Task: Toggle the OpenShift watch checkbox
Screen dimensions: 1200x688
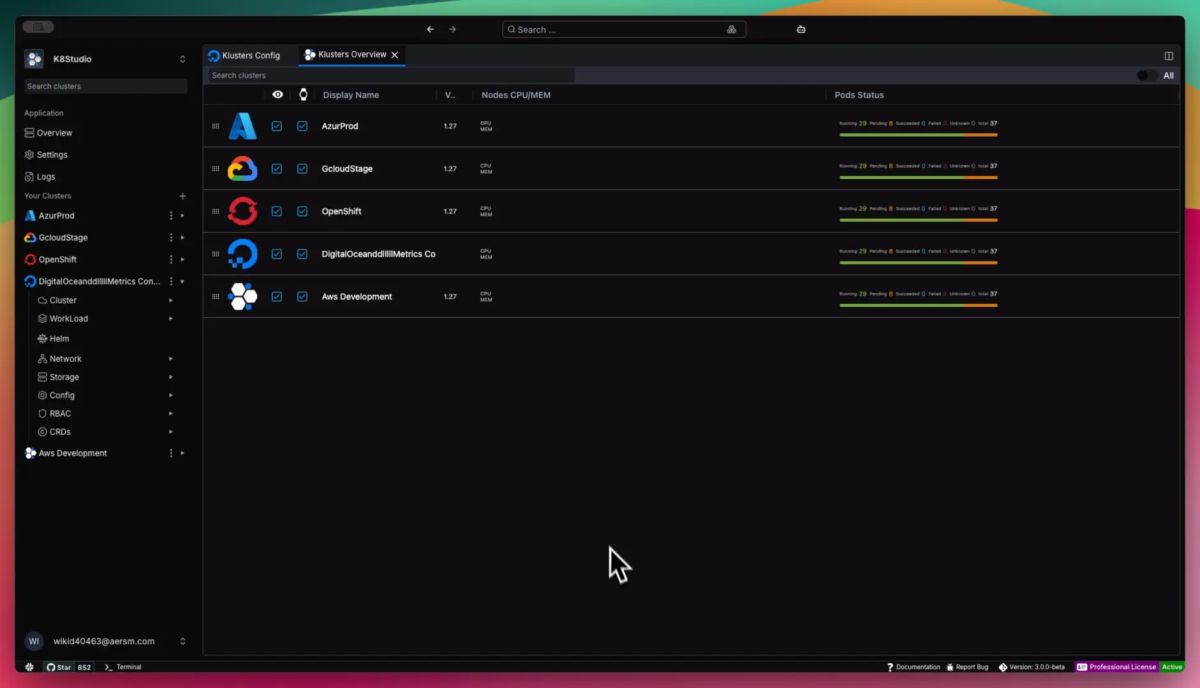Action: tap(302, 212)
